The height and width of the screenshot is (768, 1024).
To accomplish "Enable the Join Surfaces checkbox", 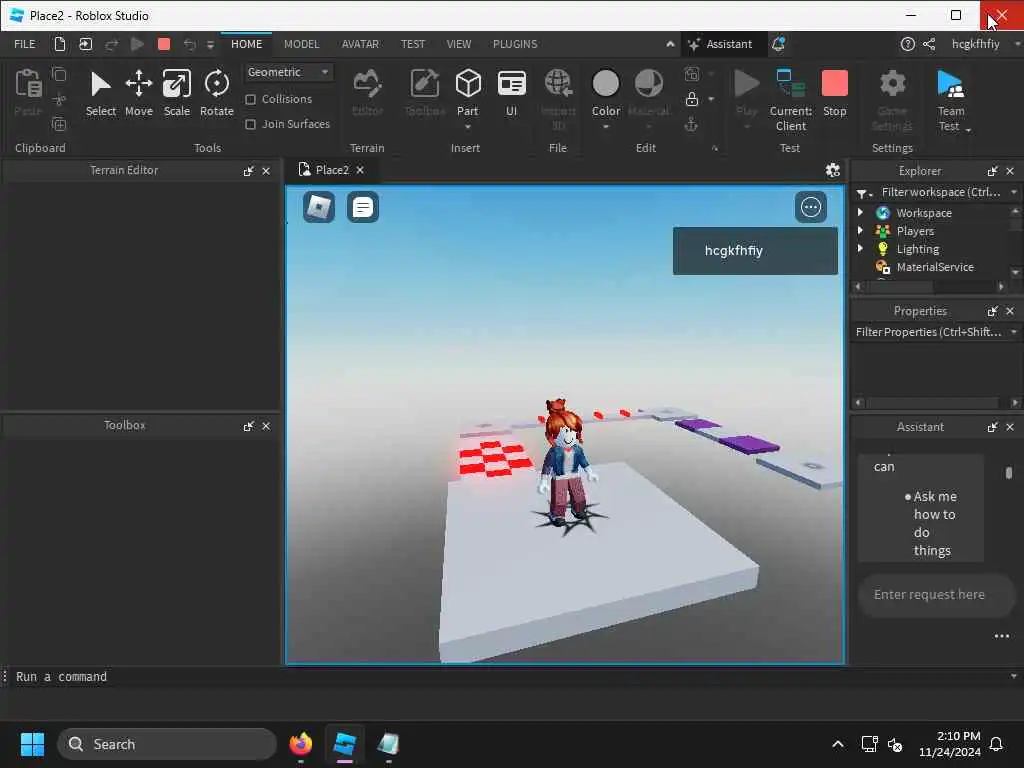I will pyautogui.click(x=250, y=124).
